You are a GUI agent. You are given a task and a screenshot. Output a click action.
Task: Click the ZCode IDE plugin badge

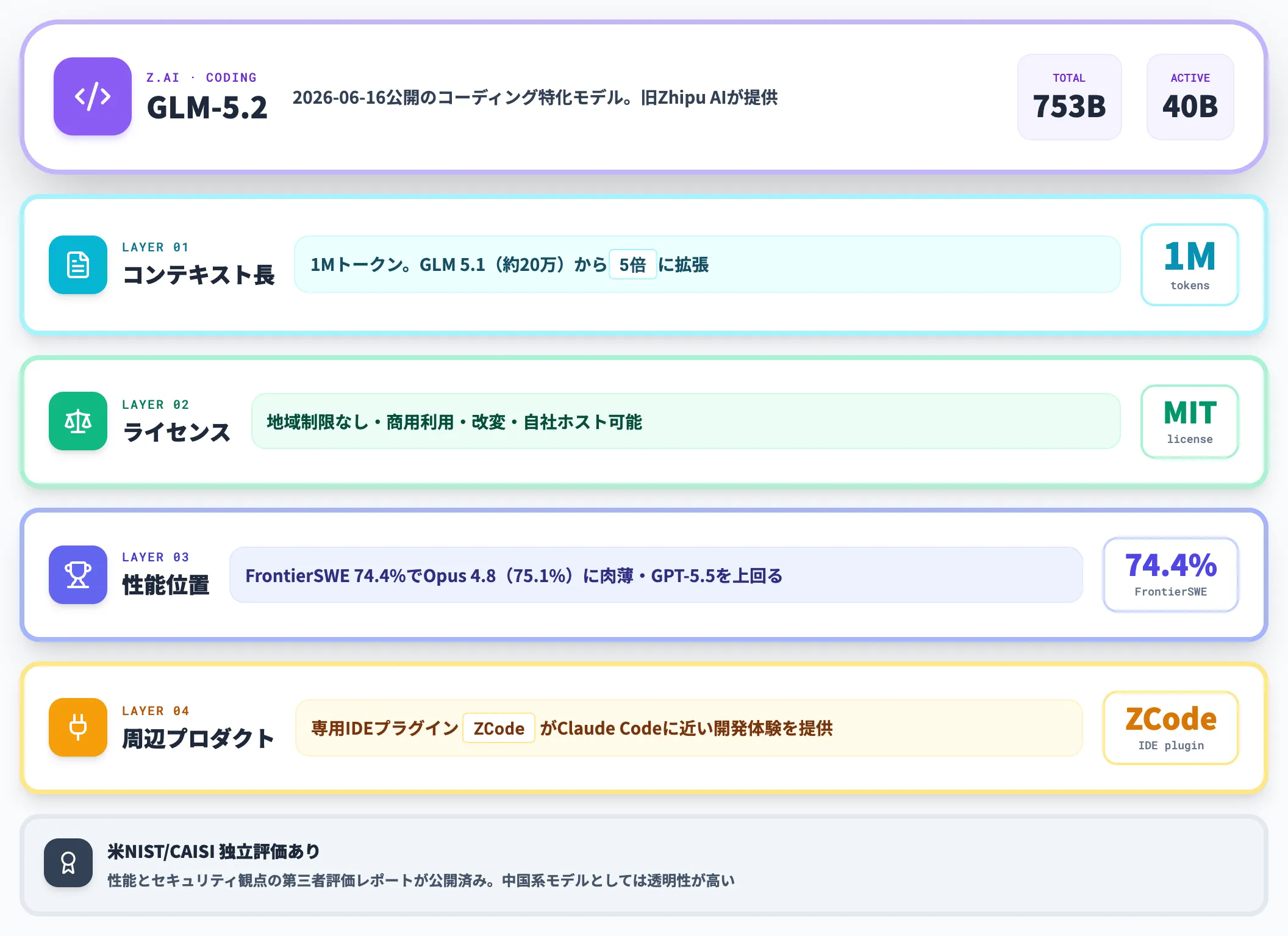(x=1170, y=727)
